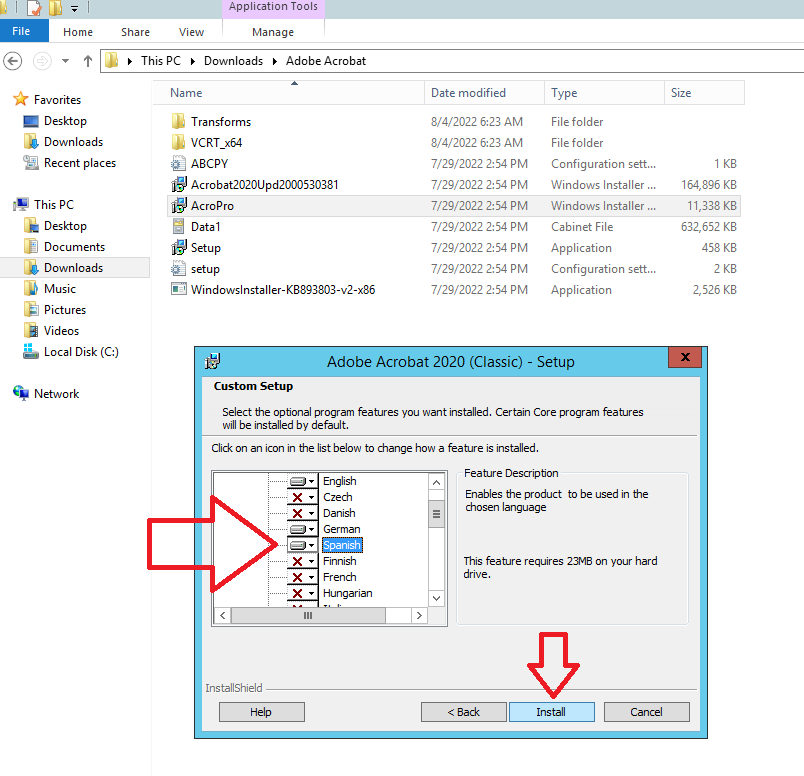Viewport: 804px width, 776px height.
Task: Select the Setup application icon
Action: [178, 248]
